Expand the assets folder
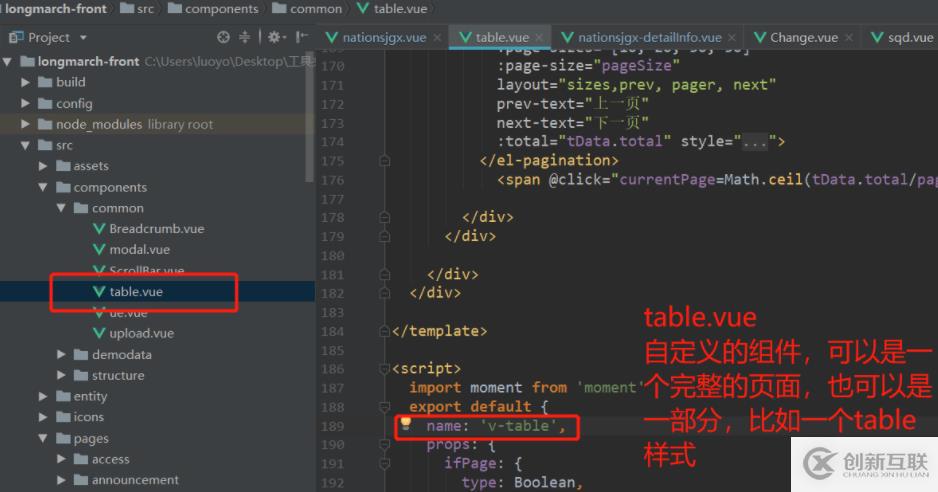 point(43,166)
